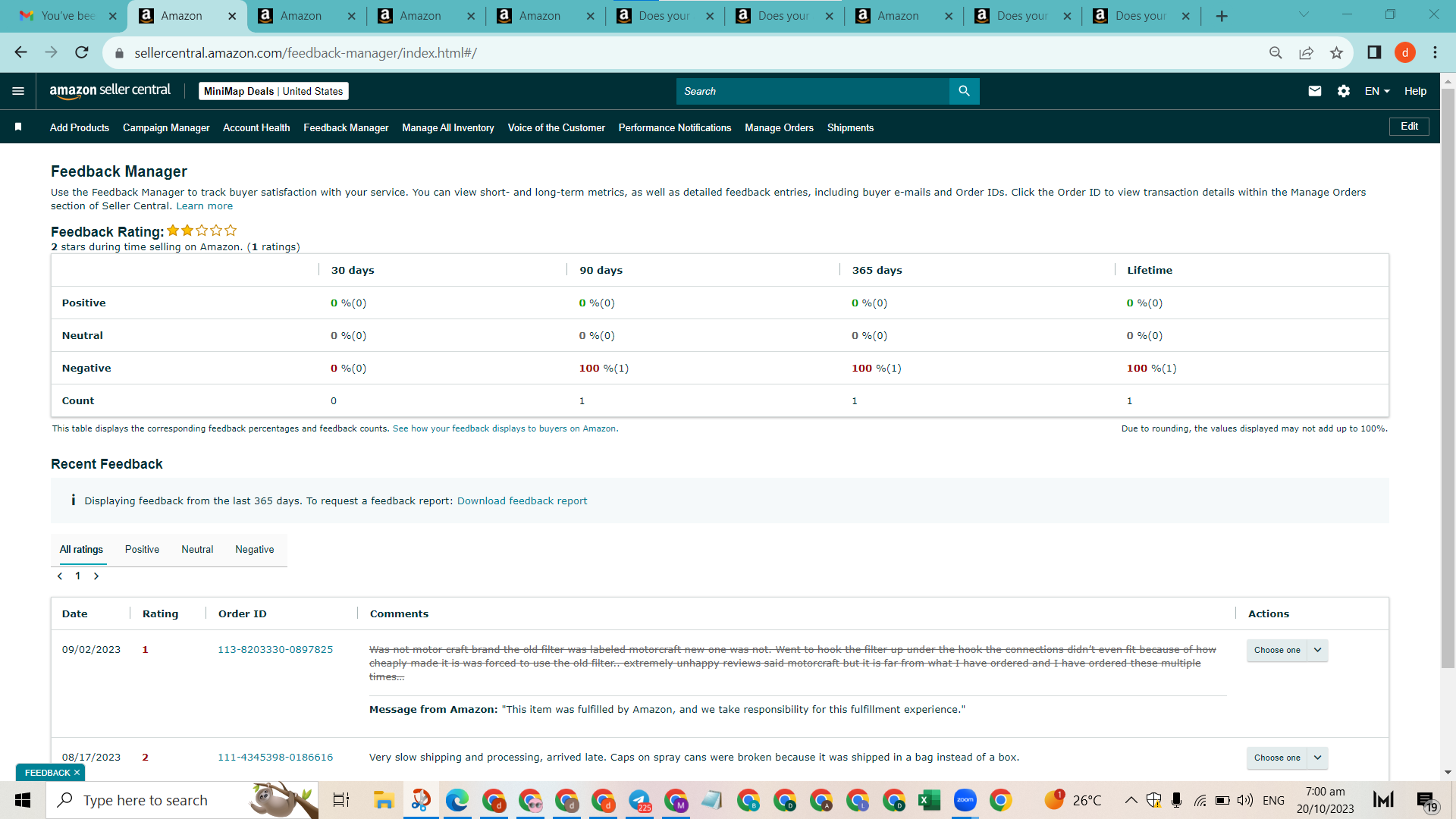
Task: Expand arrow beside 09/02/2023 feedback action
Action: click(x=1318, y=650)
